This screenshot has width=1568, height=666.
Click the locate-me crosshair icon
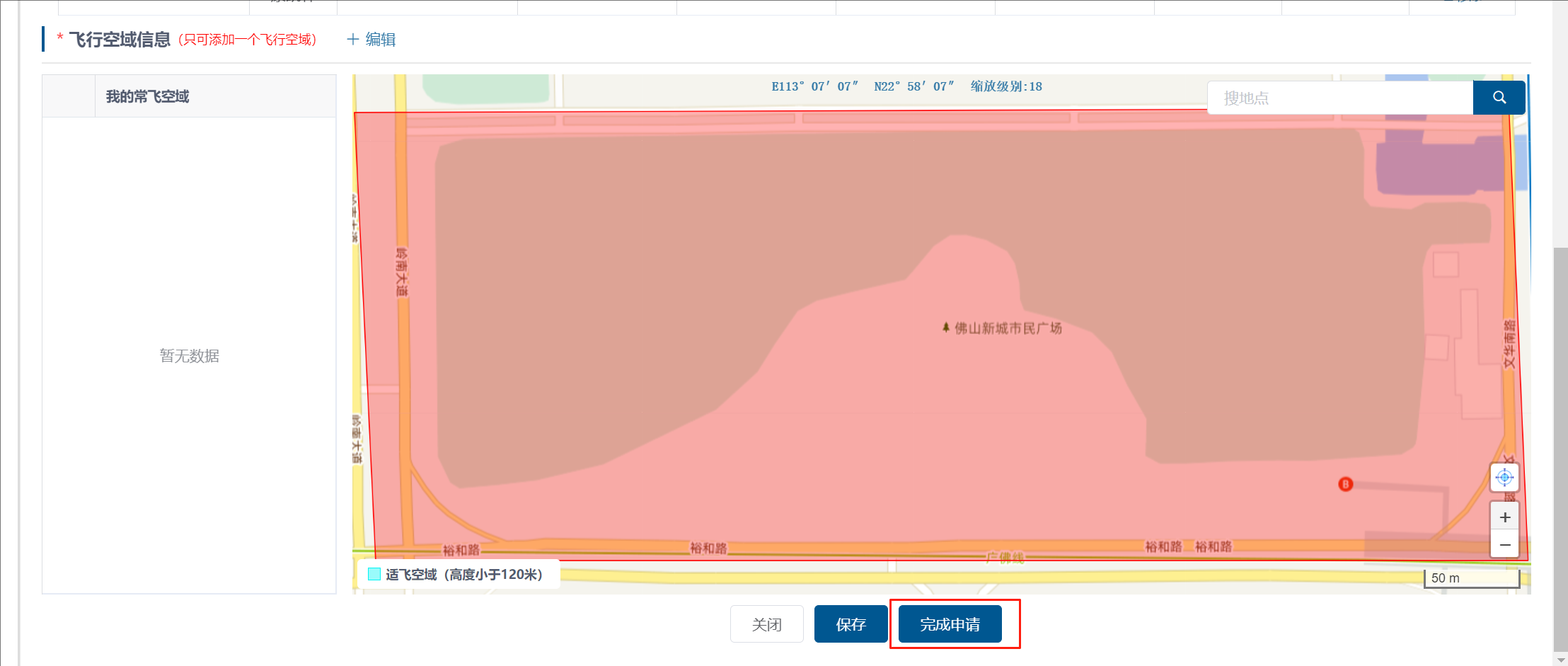click(1504, 478)
